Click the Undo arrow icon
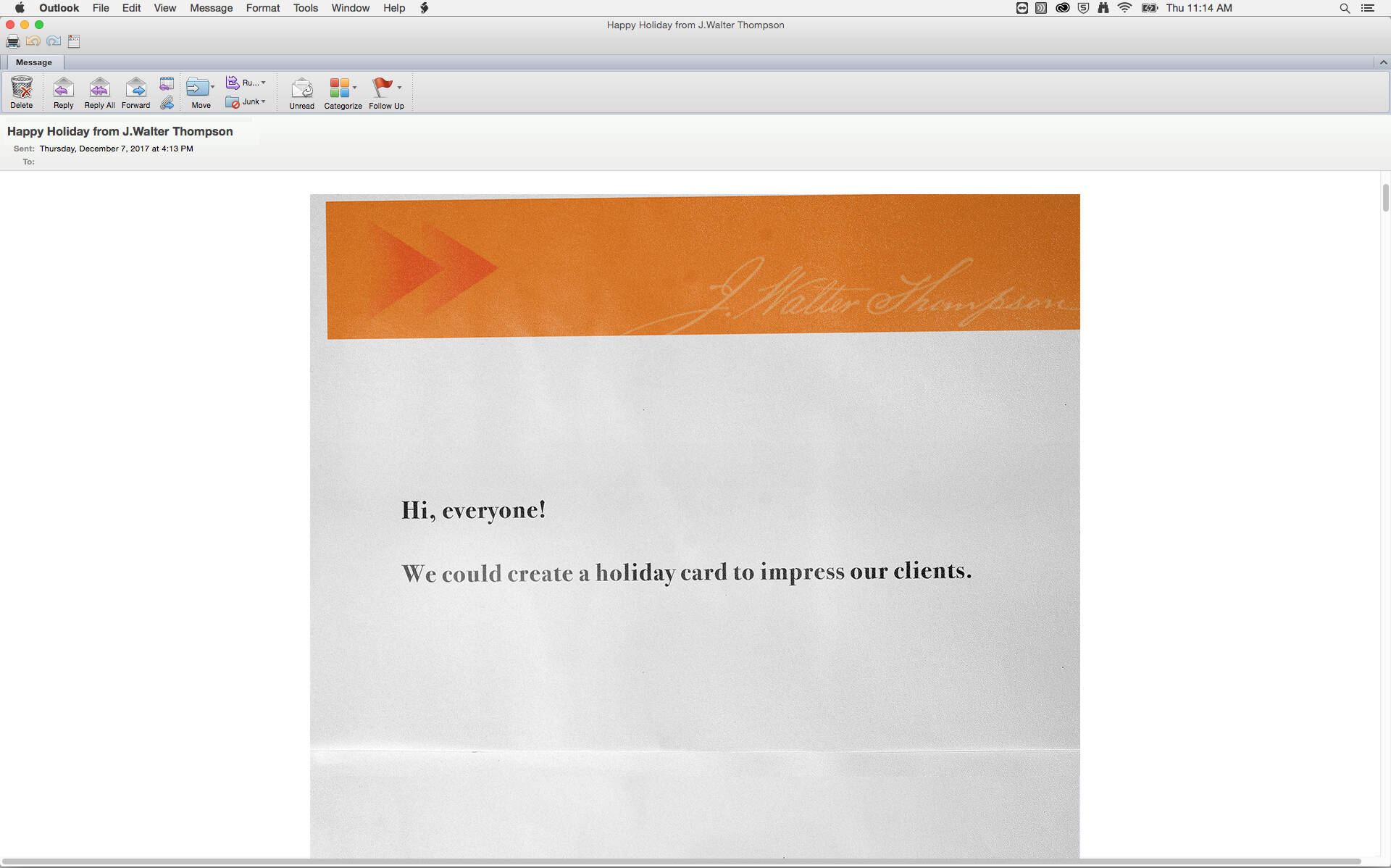 33,41
